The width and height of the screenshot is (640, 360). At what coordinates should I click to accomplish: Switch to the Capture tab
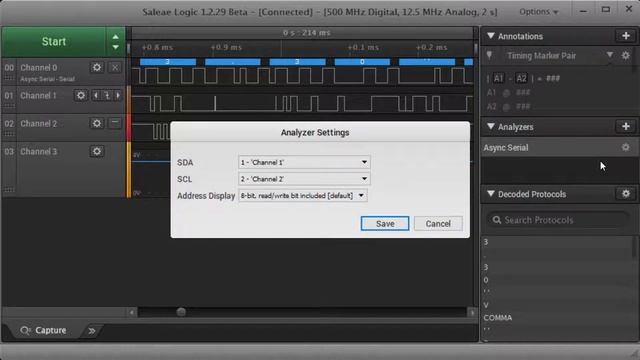click(43, 330)
